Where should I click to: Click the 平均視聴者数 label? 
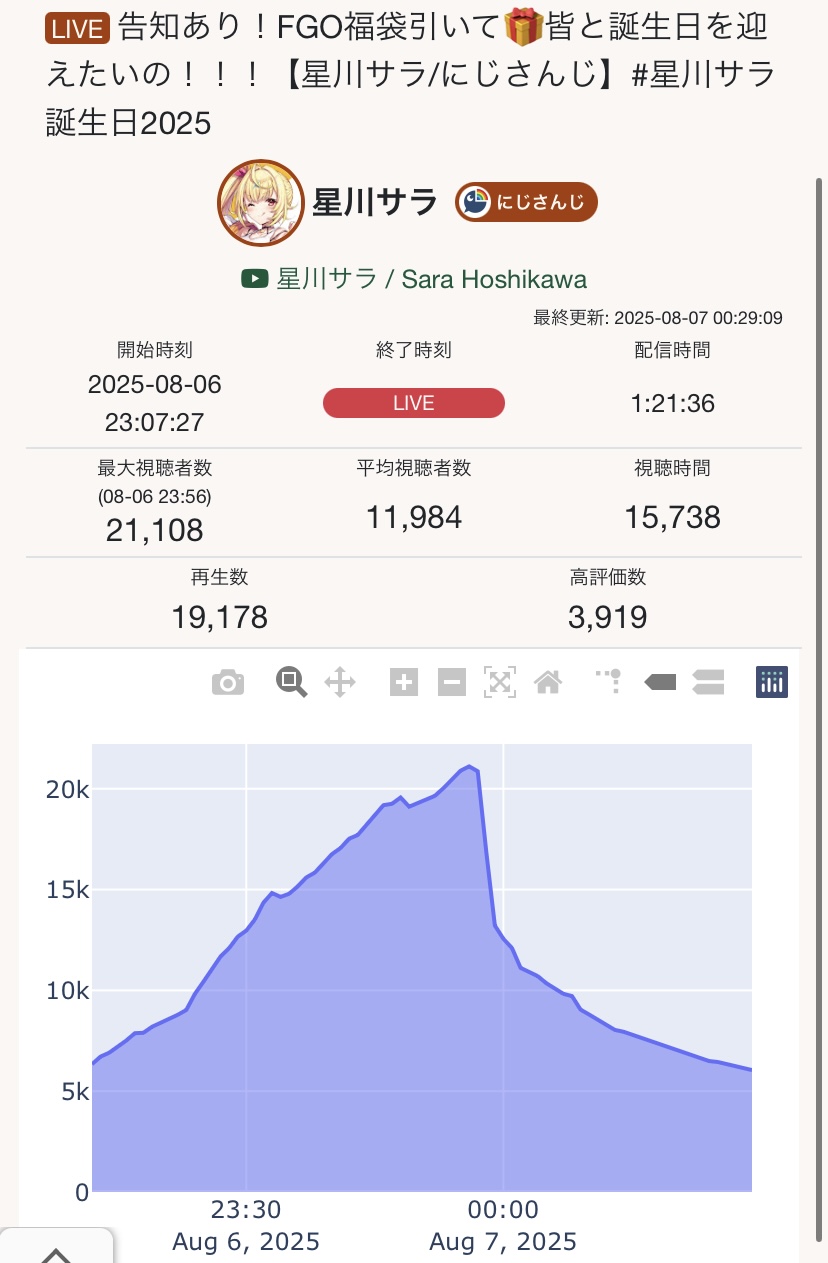pyautogui.click(x=414, y=468)
